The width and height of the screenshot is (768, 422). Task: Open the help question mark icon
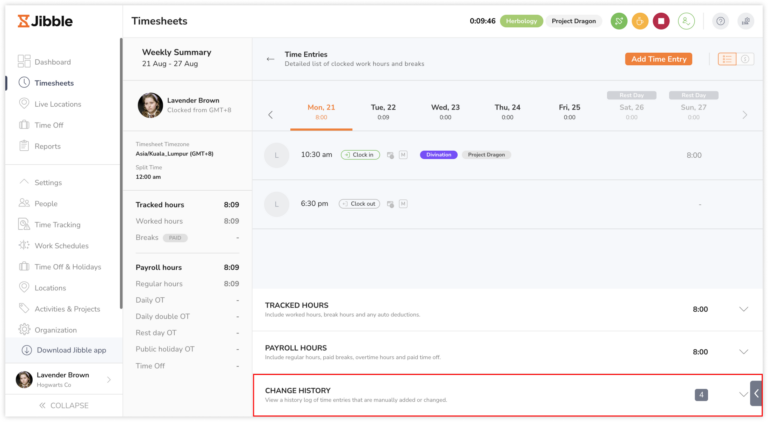(720, 21)
